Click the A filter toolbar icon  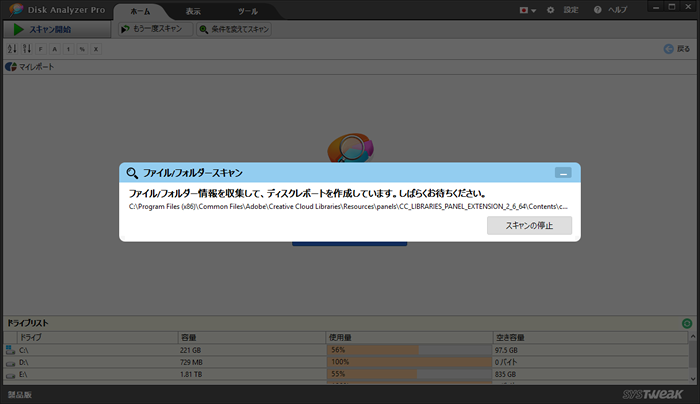click(54, 49)
